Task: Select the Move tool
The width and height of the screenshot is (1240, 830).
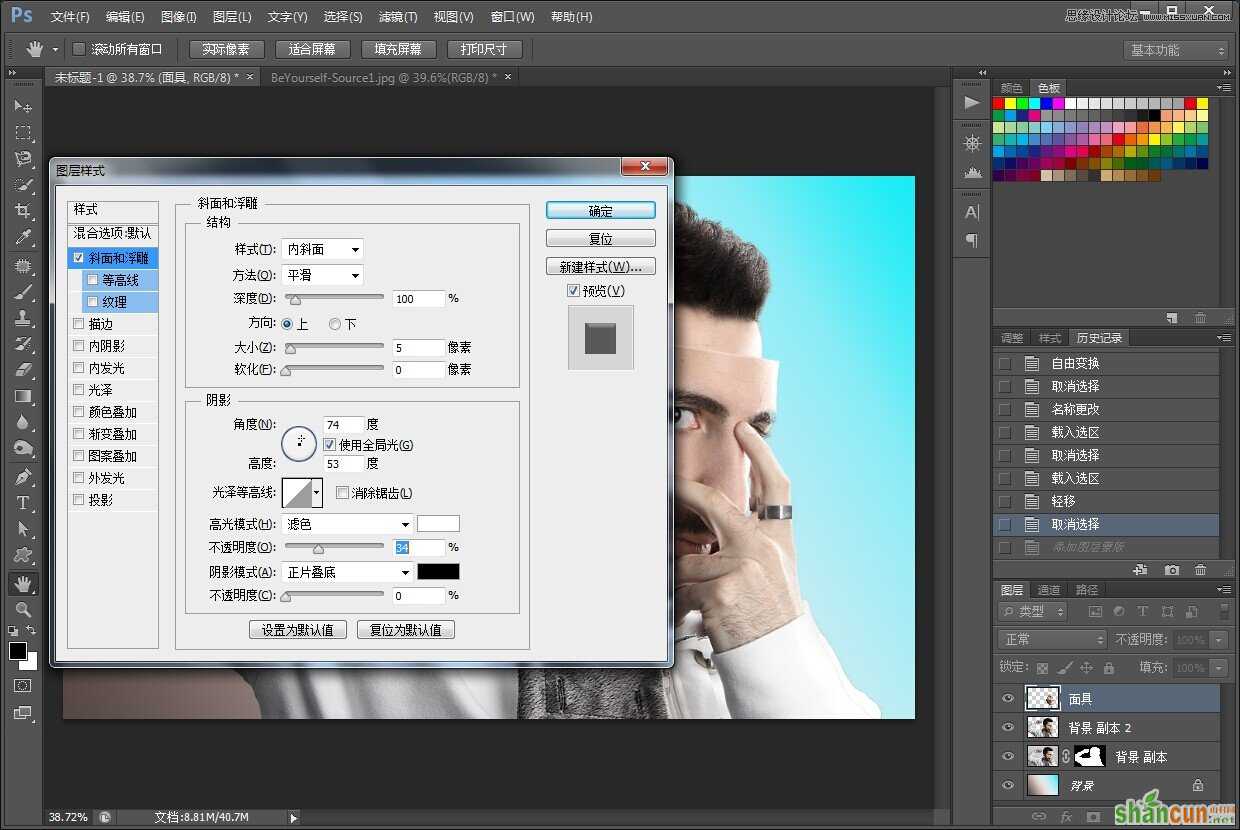Action: point(22,106)
